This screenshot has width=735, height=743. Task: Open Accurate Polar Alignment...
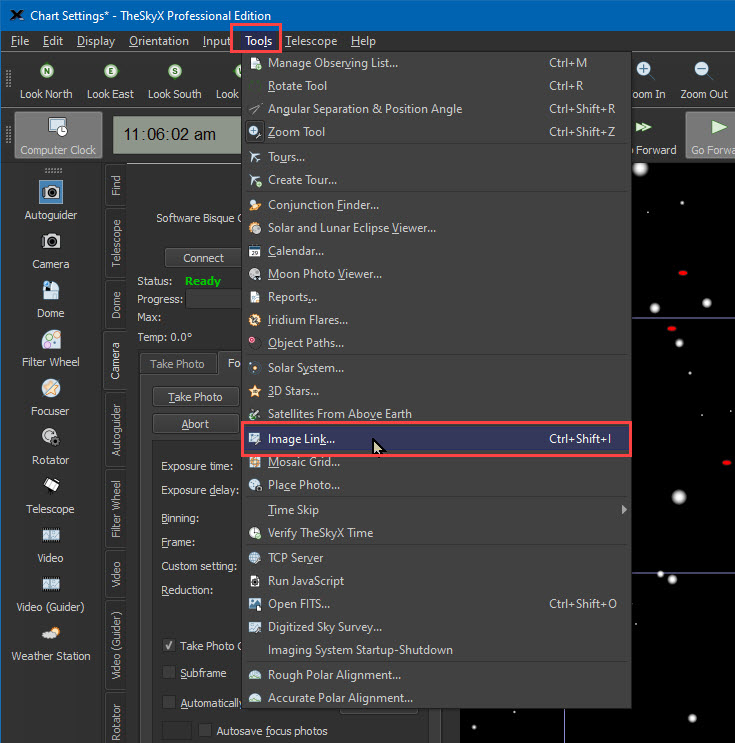coord(436,698)
